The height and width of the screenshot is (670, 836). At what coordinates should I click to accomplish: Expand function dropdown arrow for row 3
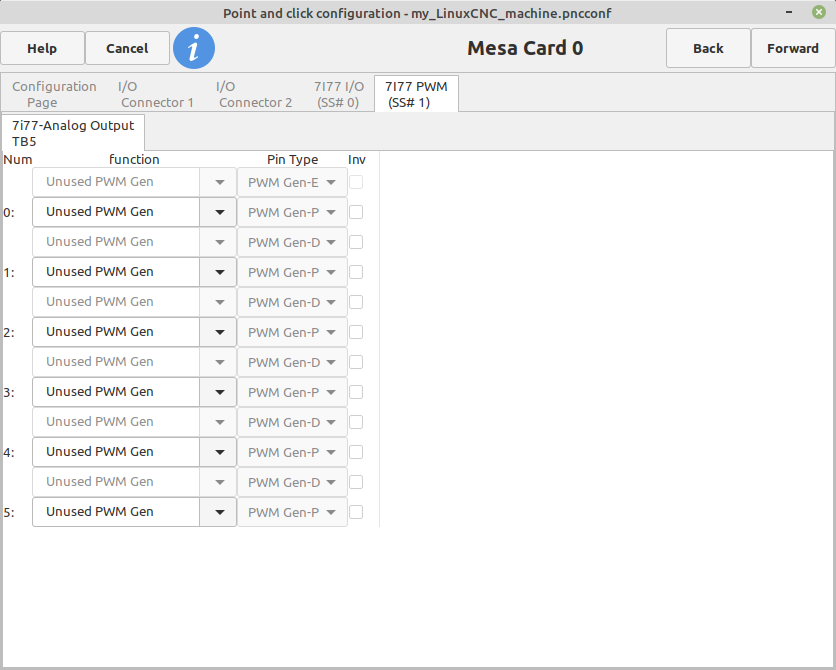(219, 392)
